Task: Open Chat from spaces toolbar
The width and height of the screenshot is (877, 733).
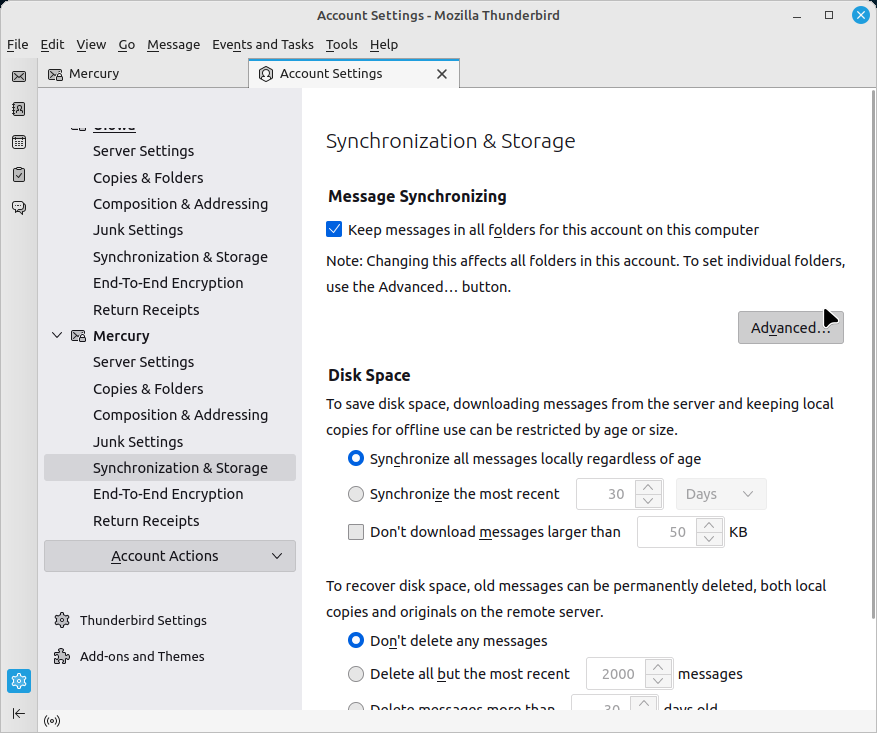Action: pos(19,208)
